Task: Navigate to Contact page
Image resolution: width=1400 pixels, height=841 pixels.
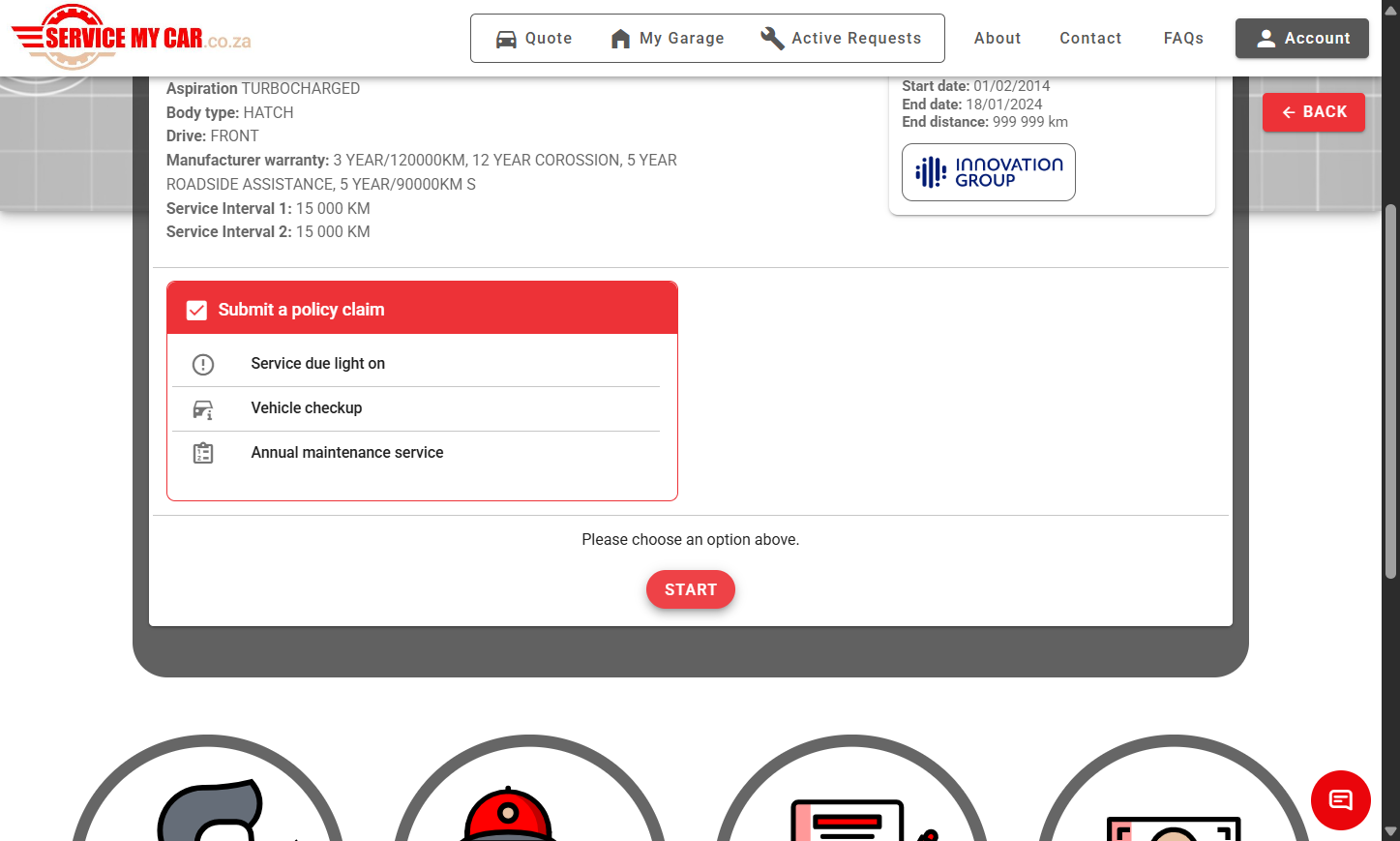Action: (x=1090, y=39)
